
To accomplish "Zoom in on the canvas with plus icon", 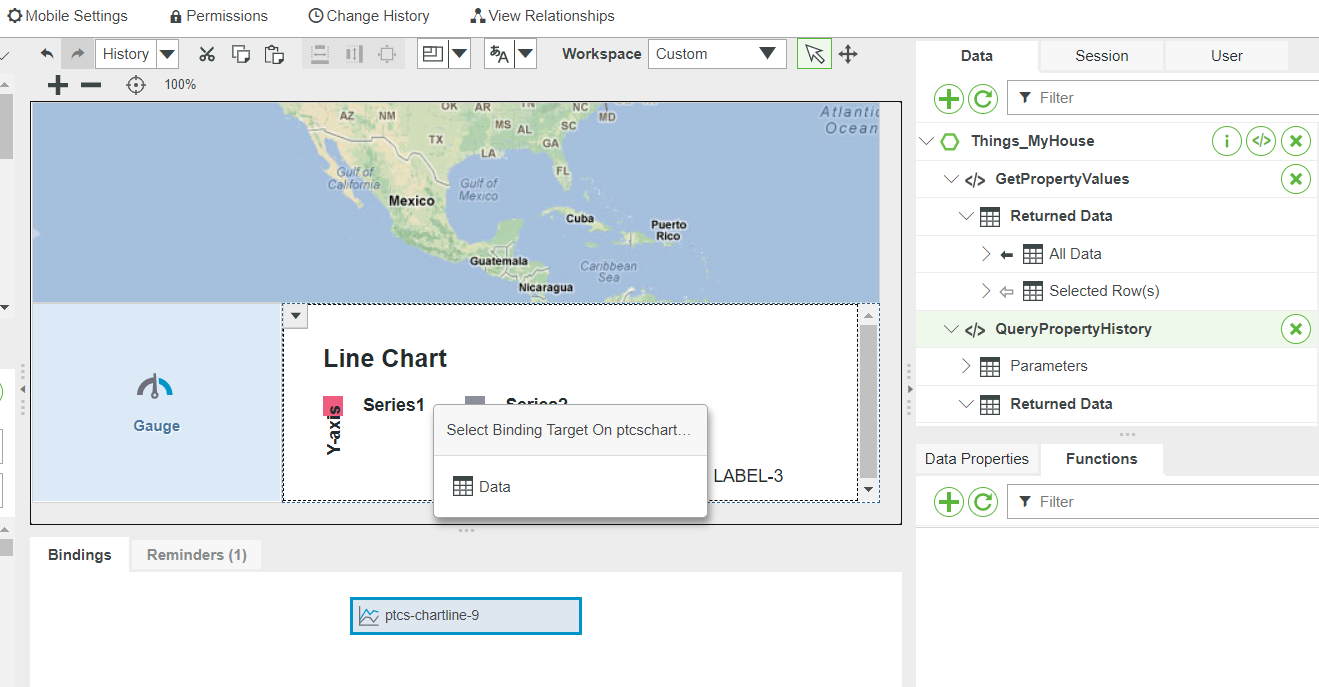I will coord(57,85).
